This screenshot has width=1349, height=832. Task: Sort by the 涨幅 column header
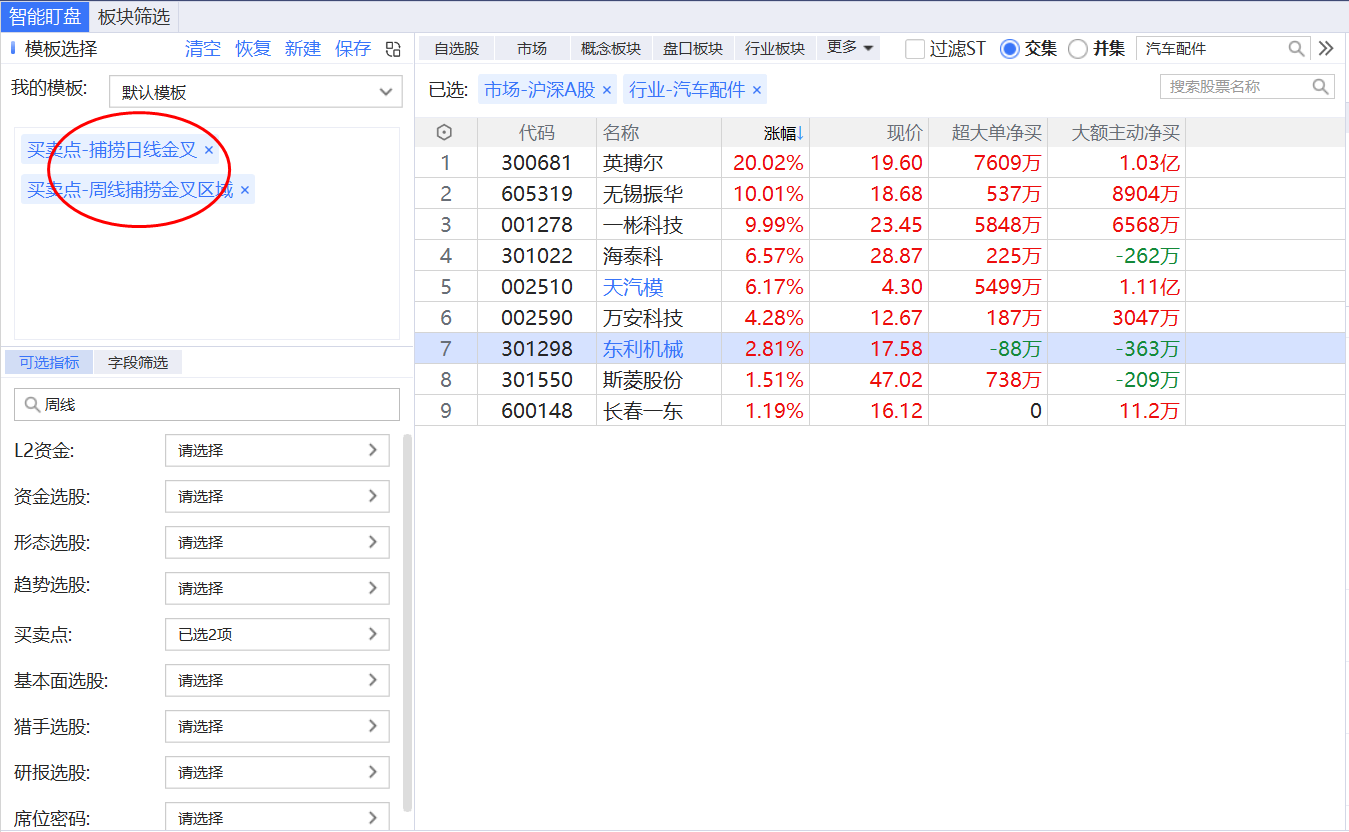(x=765, y=132)
